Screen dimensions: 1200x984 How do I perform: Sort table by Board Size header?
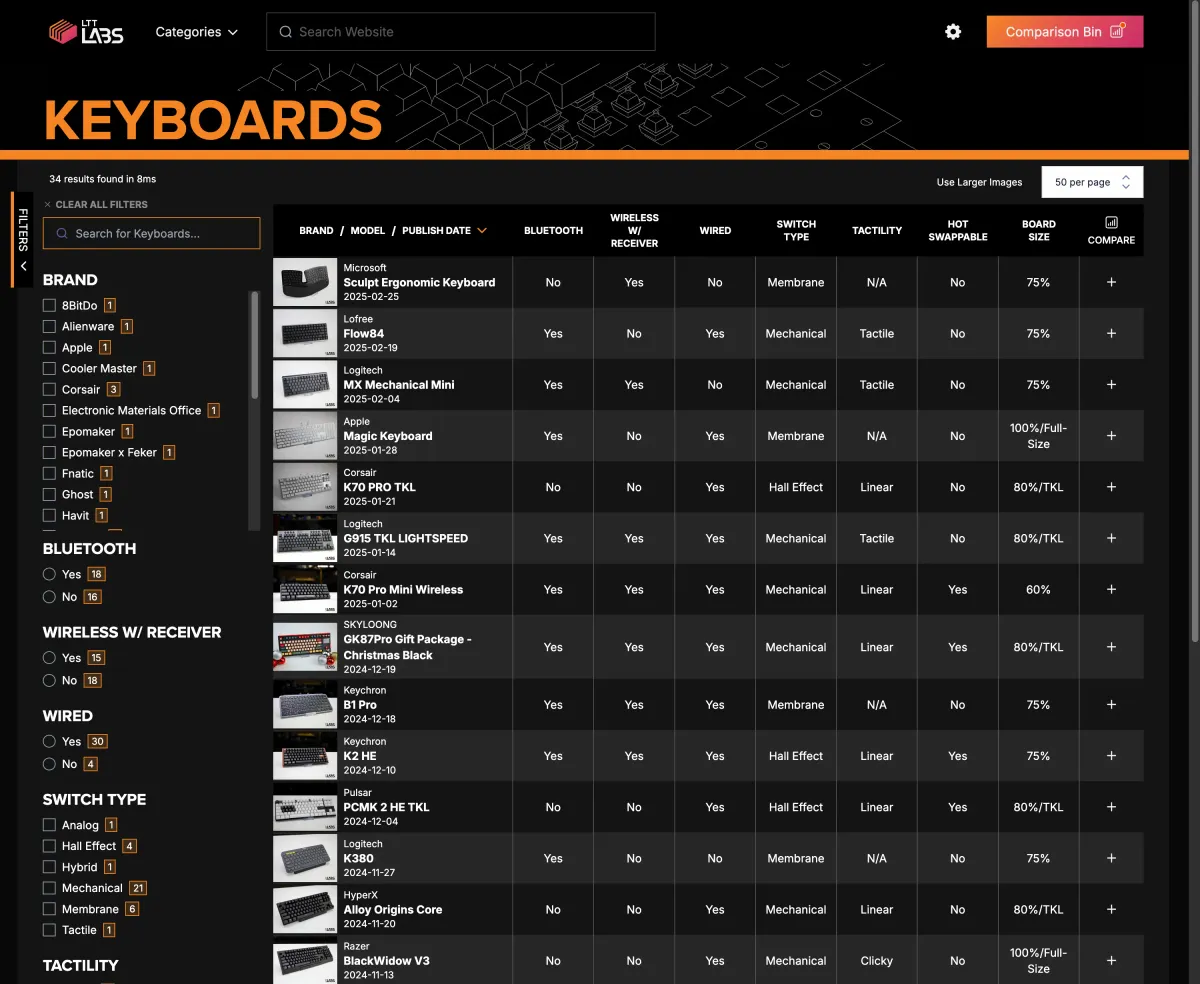click(x=1038, y=231)
